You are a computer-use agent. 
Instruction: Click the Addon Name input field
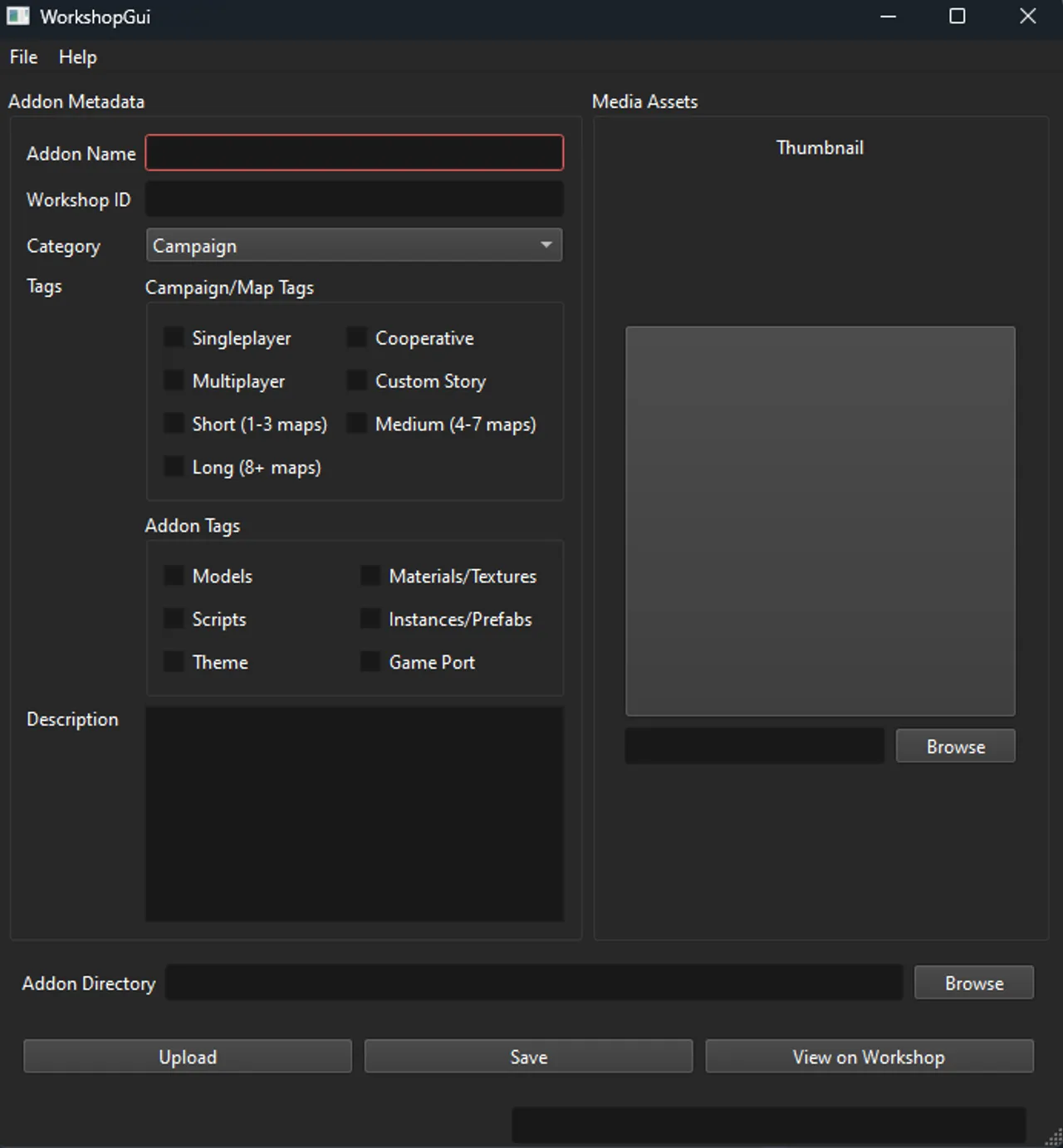click(x=354, y=153)
